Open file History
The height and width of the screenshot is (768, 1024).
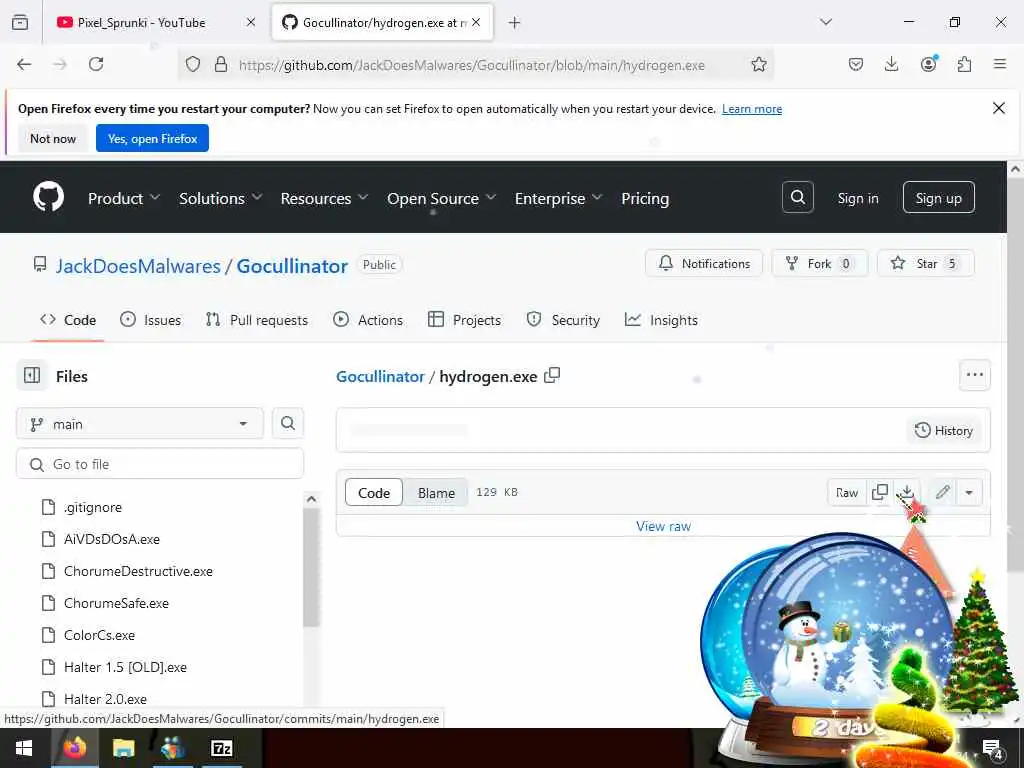[944, 430]
